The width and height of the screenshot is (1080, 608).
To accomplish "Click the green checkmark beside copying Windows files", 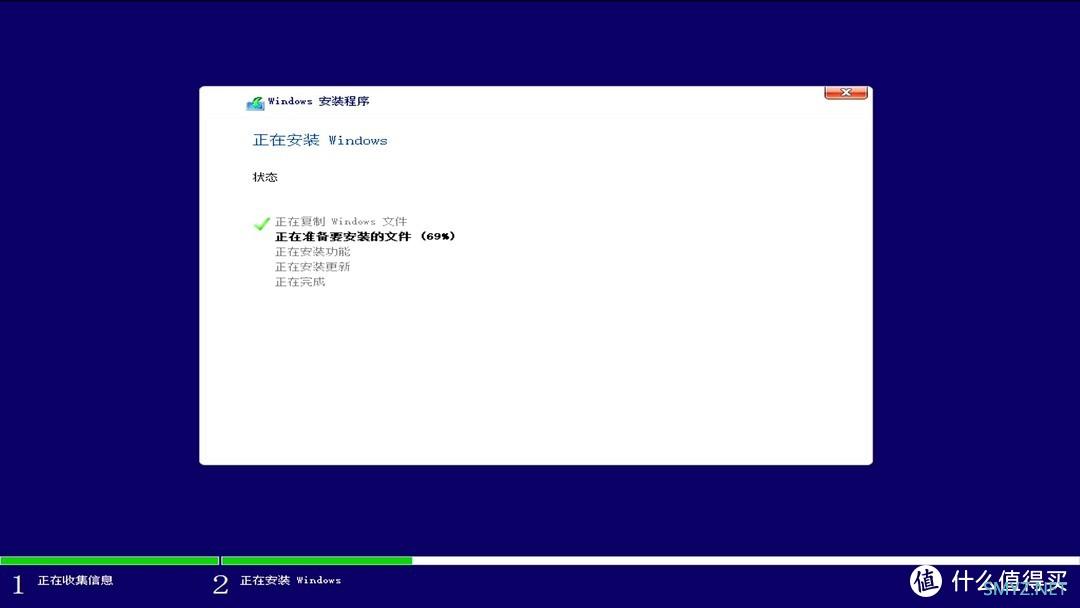I will 262,223.
